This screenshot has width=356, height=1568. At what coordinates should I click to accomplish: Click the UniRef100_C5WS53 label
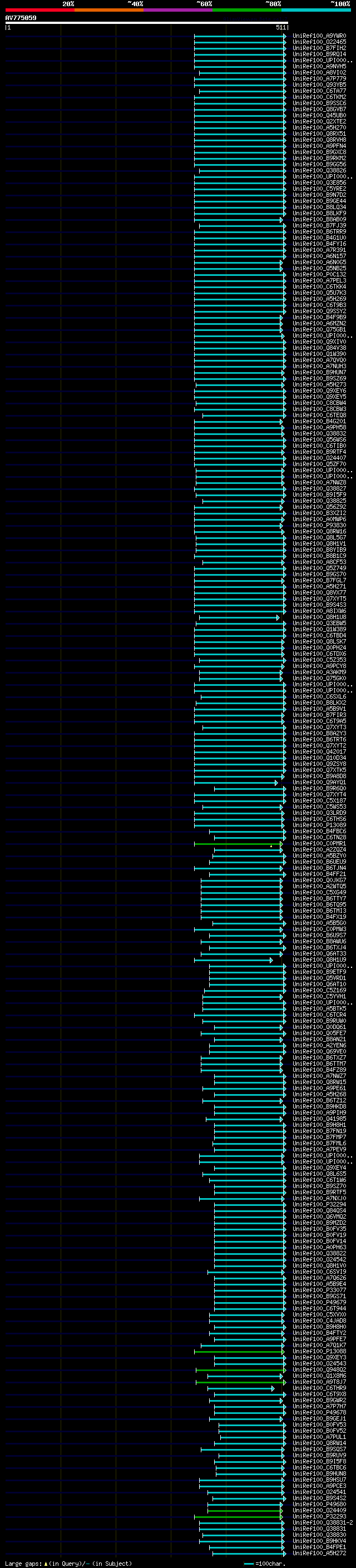point(319,807)
